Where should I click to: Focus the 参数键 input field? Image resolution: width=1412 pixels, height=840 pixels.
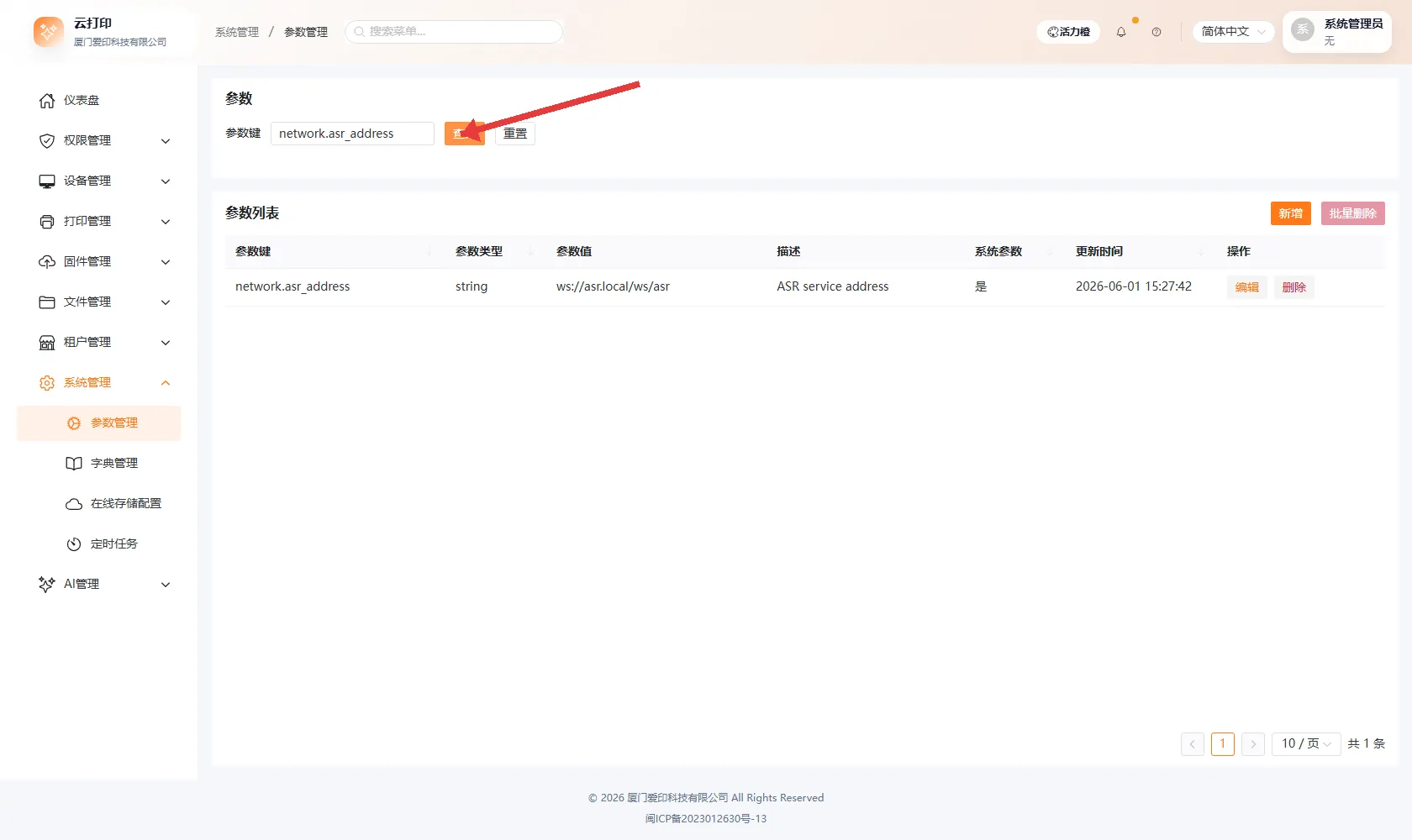click(352, 134)
